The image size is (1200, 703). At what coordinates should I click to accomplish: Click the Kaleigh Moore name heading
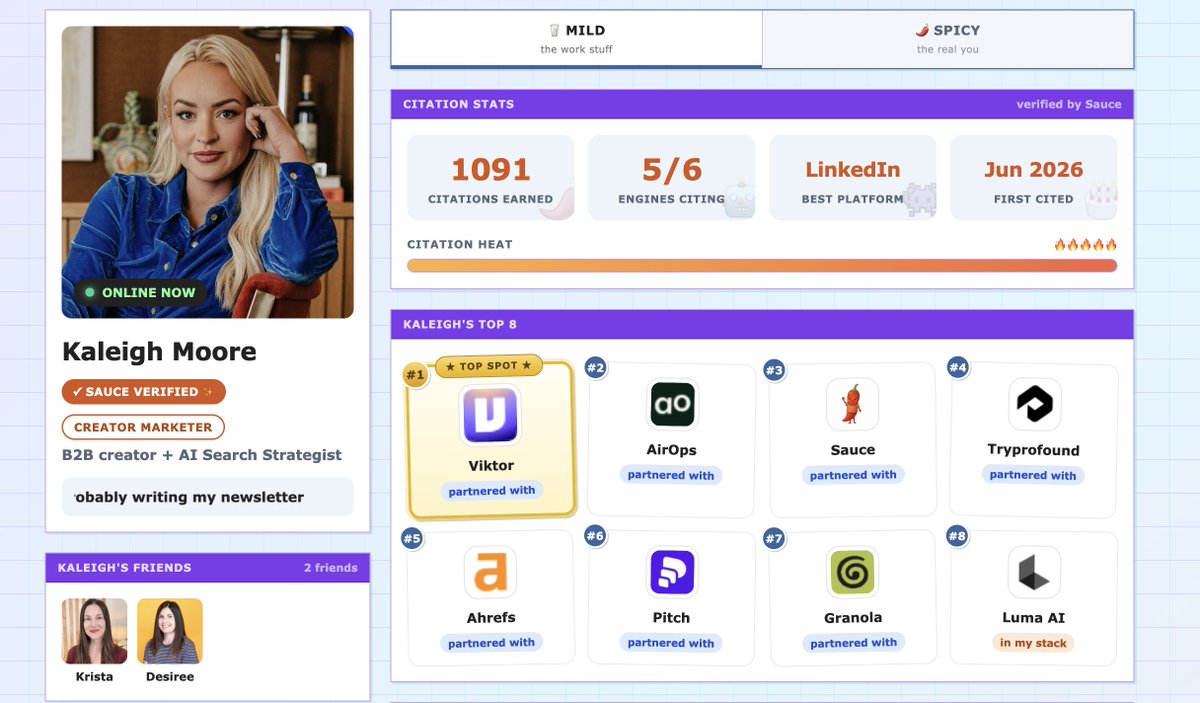[159, 352]
